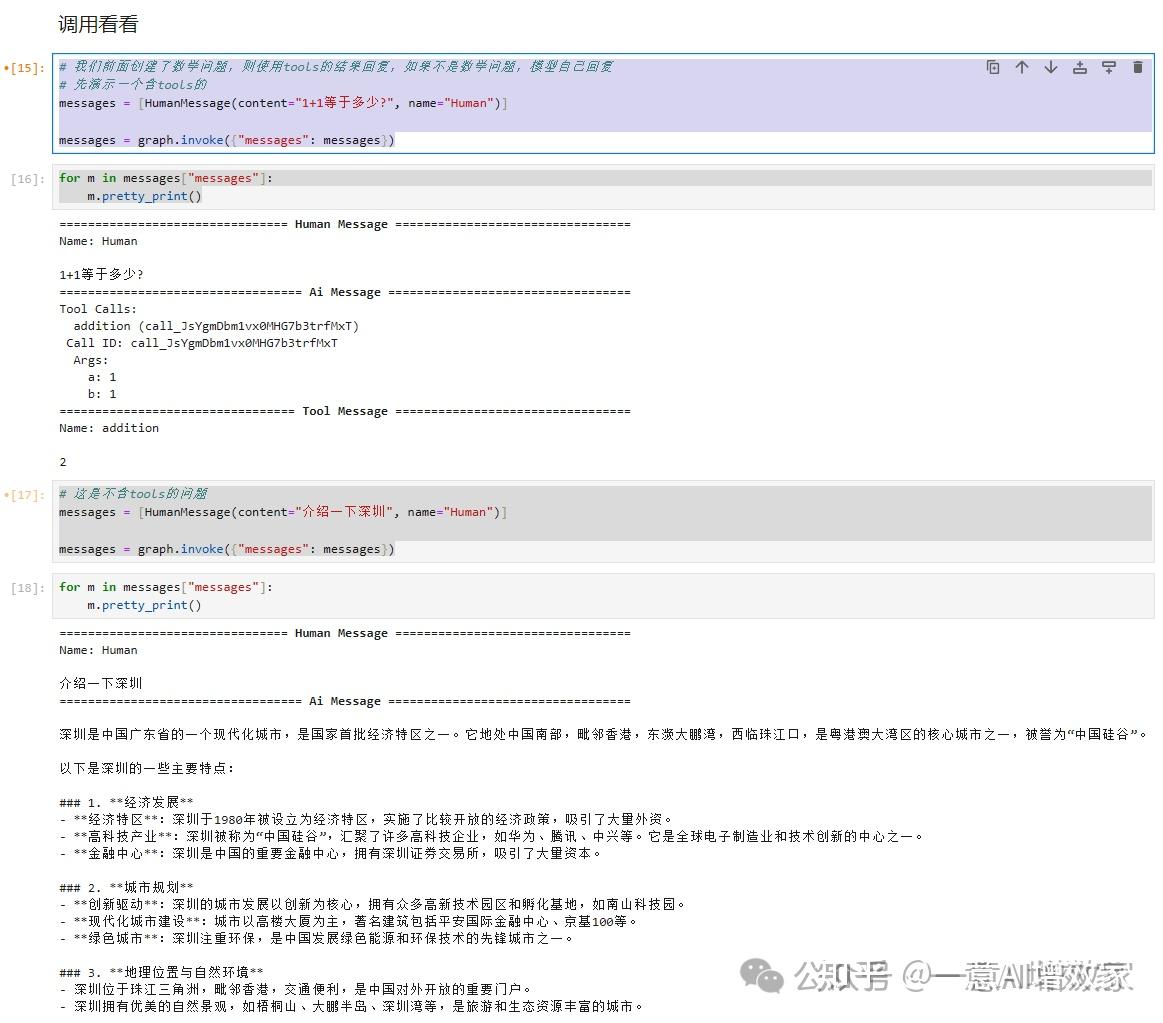Delete cell 15 with the trash icon

click(x=1138, y=68)
